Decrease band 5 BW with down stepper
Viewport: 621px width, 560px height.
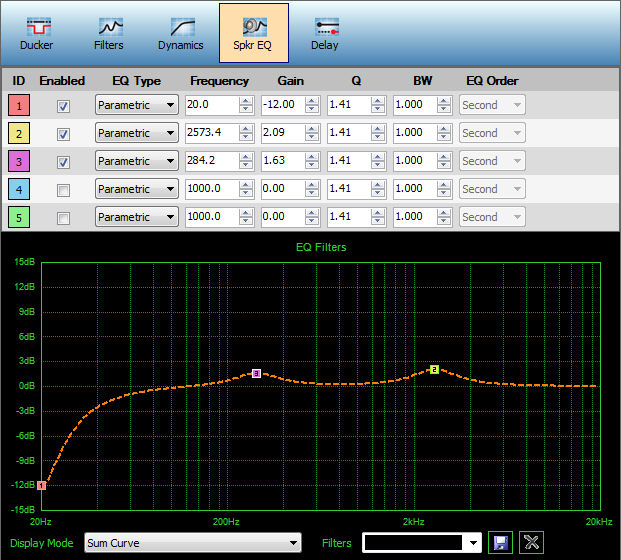[444, 222]
